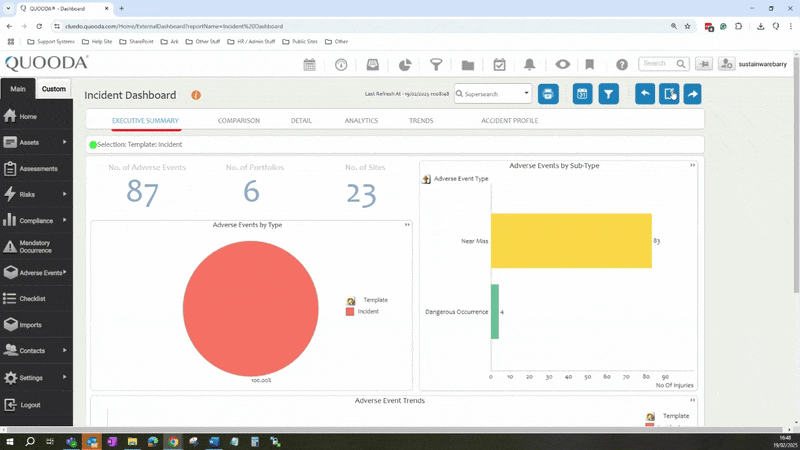This screenshot has width=800, height=450.
Task: Click the orange info icon beside Incident Dashboard
Action: pos(196,95)
